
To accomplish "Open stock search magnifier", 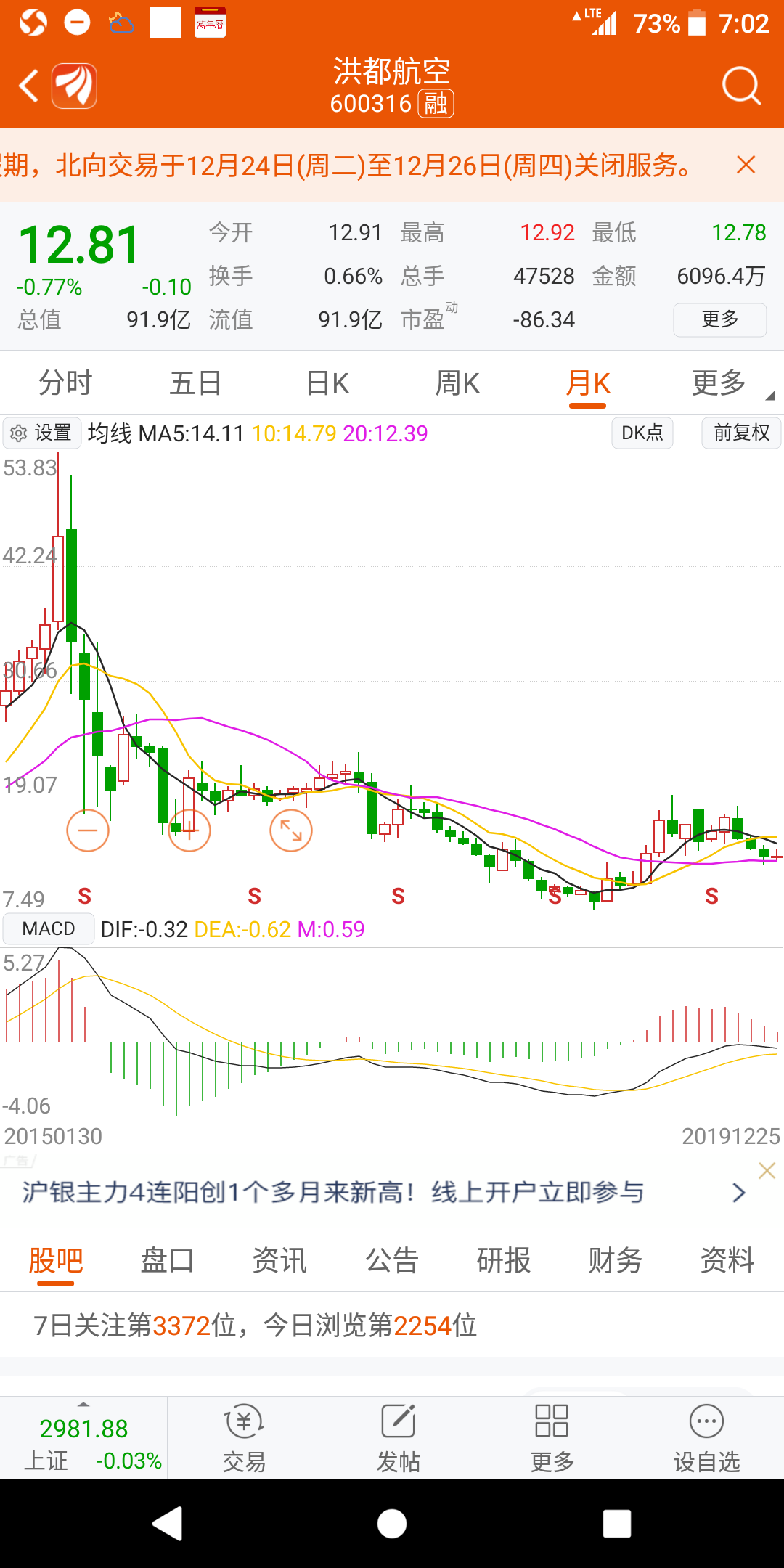I will [x=741, y=86].
